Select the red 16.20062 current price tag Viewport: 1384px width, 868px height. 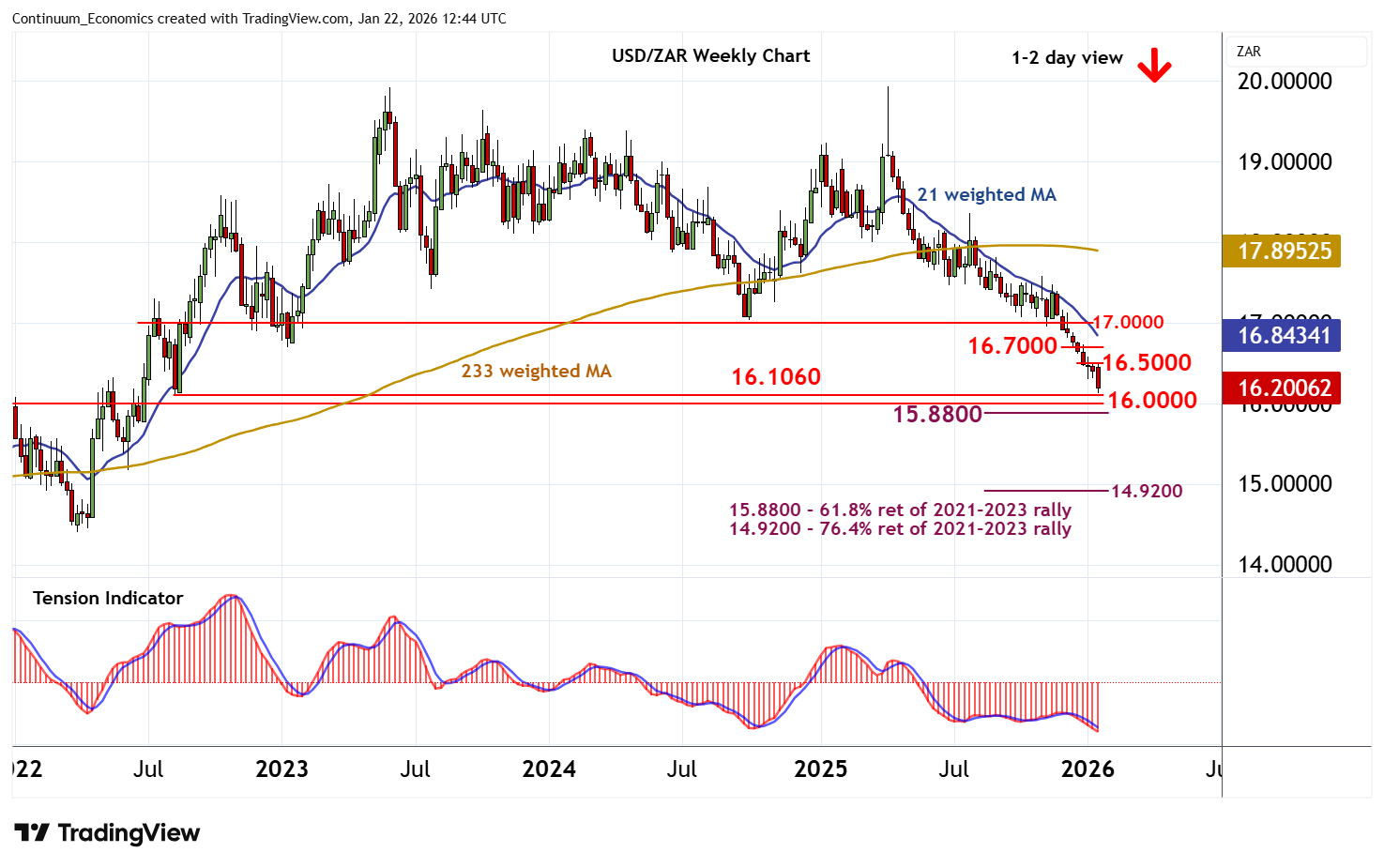tap(1283, 388)
